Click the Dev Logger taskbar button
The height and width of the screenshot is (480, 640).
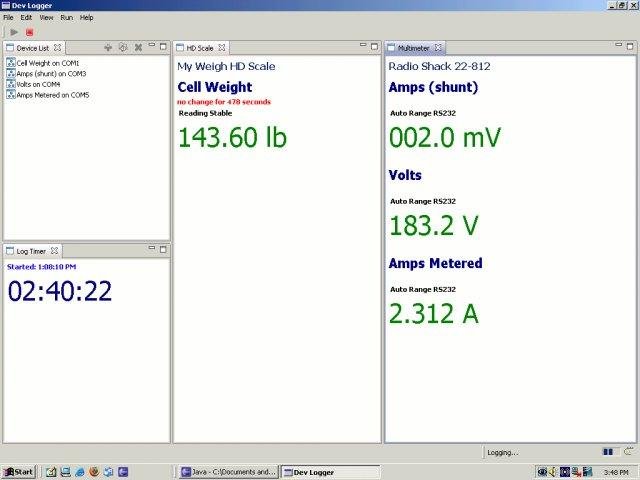331,472
